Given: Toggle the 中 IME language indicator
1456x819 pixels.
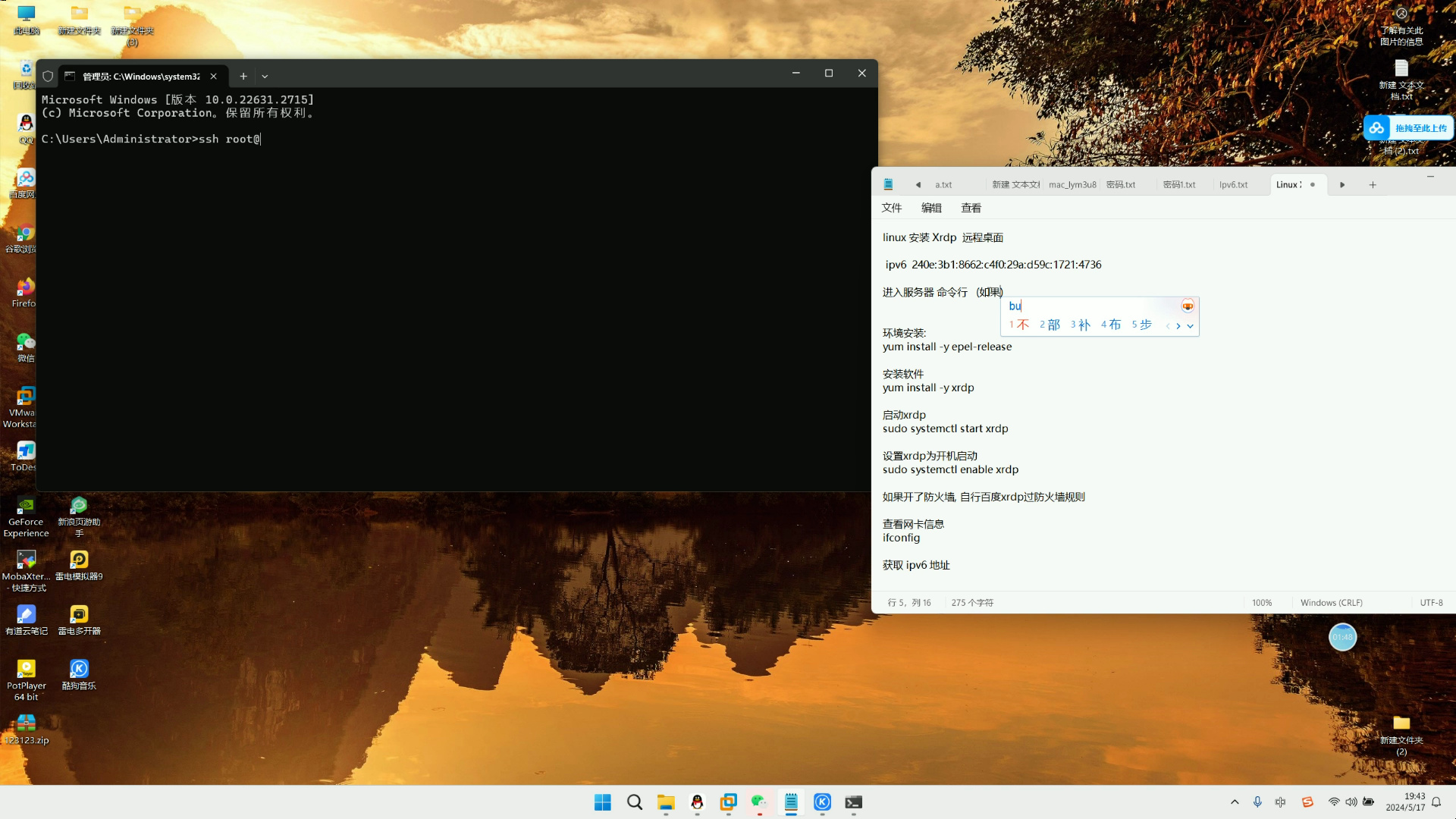Looking at the screenshot, I should point(1281,802).
